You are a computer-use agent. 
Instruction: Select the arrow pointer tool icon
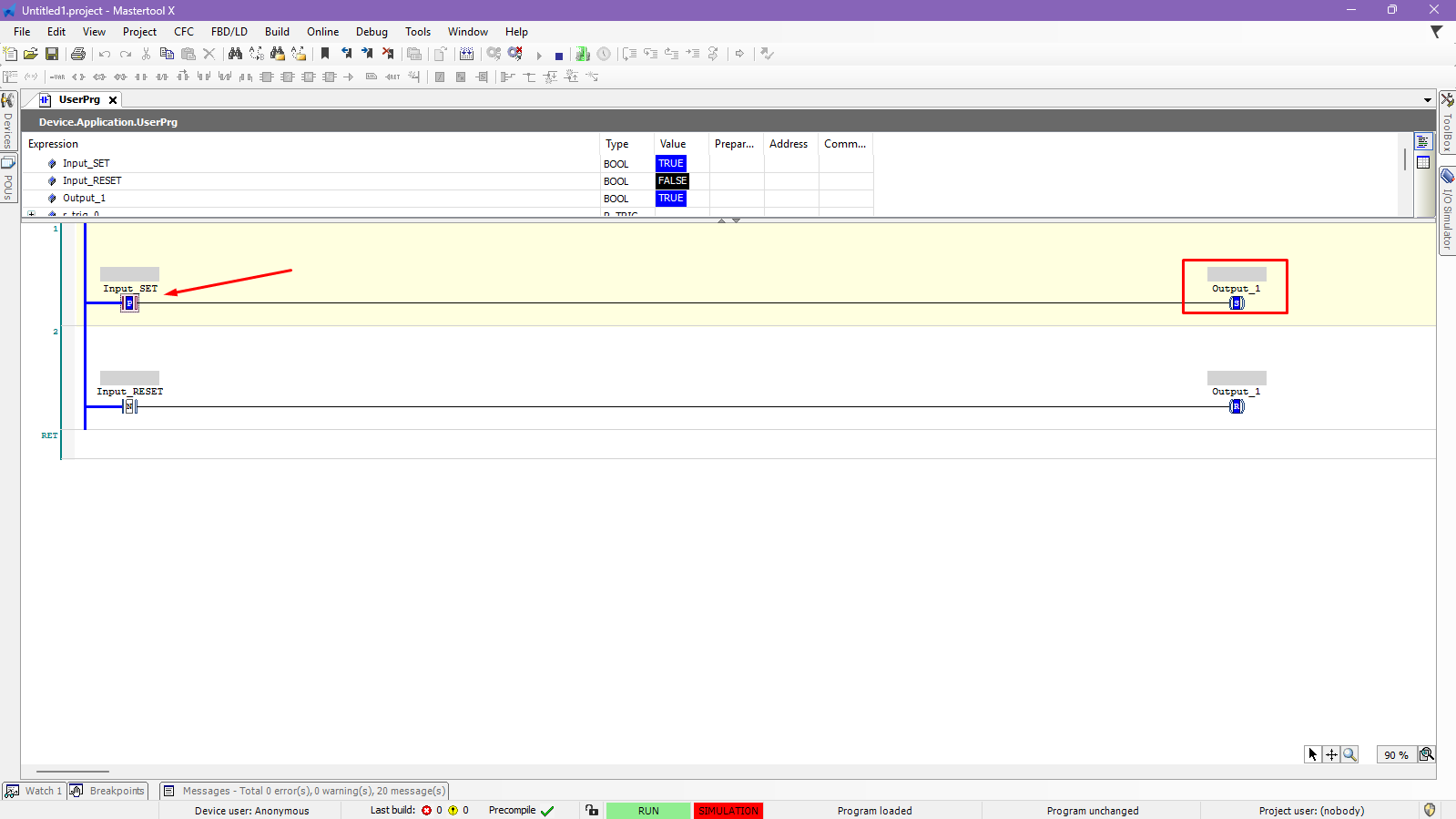pos(1312,754)
